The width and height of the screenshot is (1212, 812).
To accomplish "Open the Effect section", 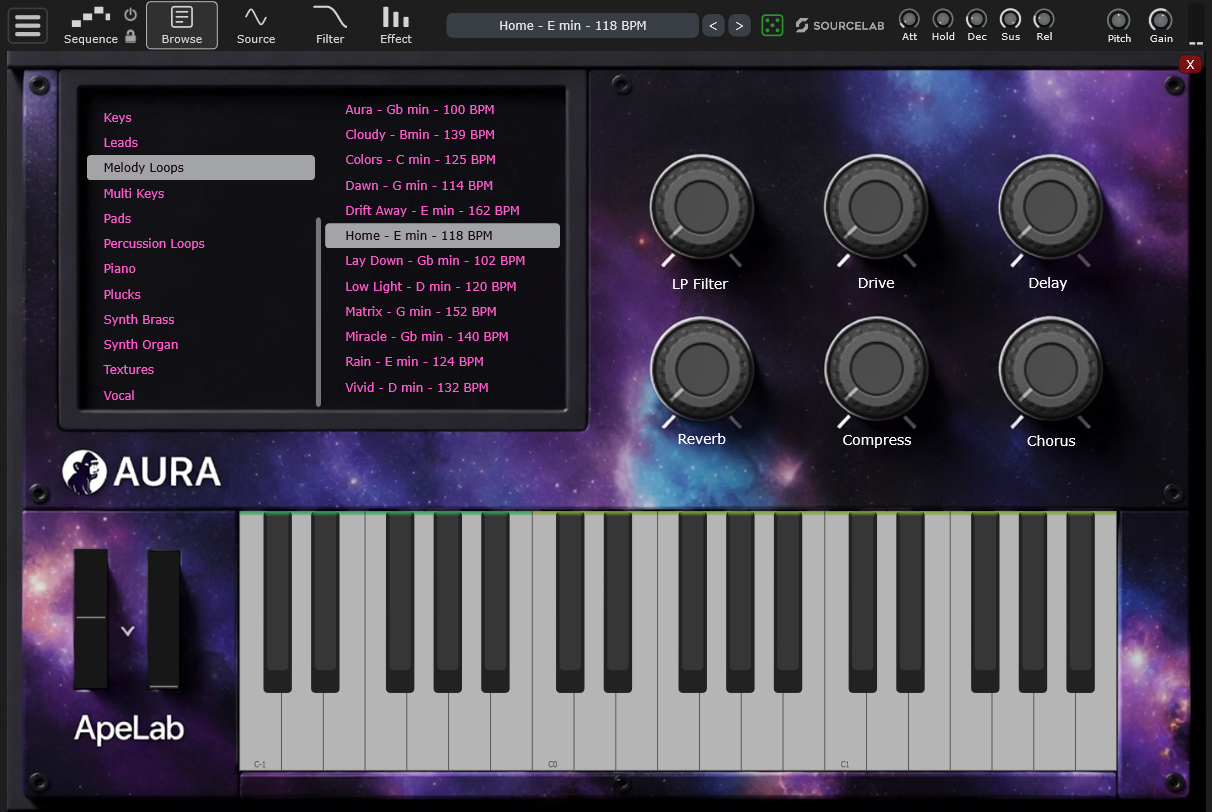I will [395, 25].
